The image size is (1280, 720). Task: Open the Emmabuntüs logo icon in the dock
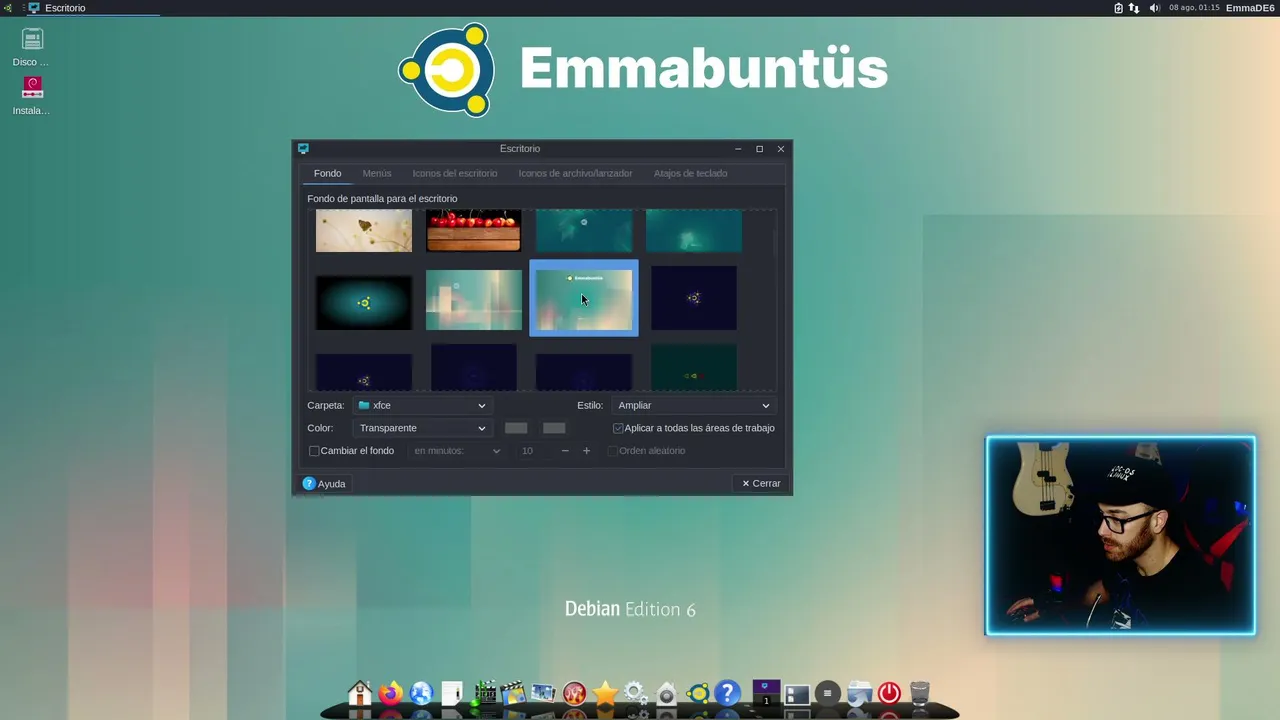point(697,692)
